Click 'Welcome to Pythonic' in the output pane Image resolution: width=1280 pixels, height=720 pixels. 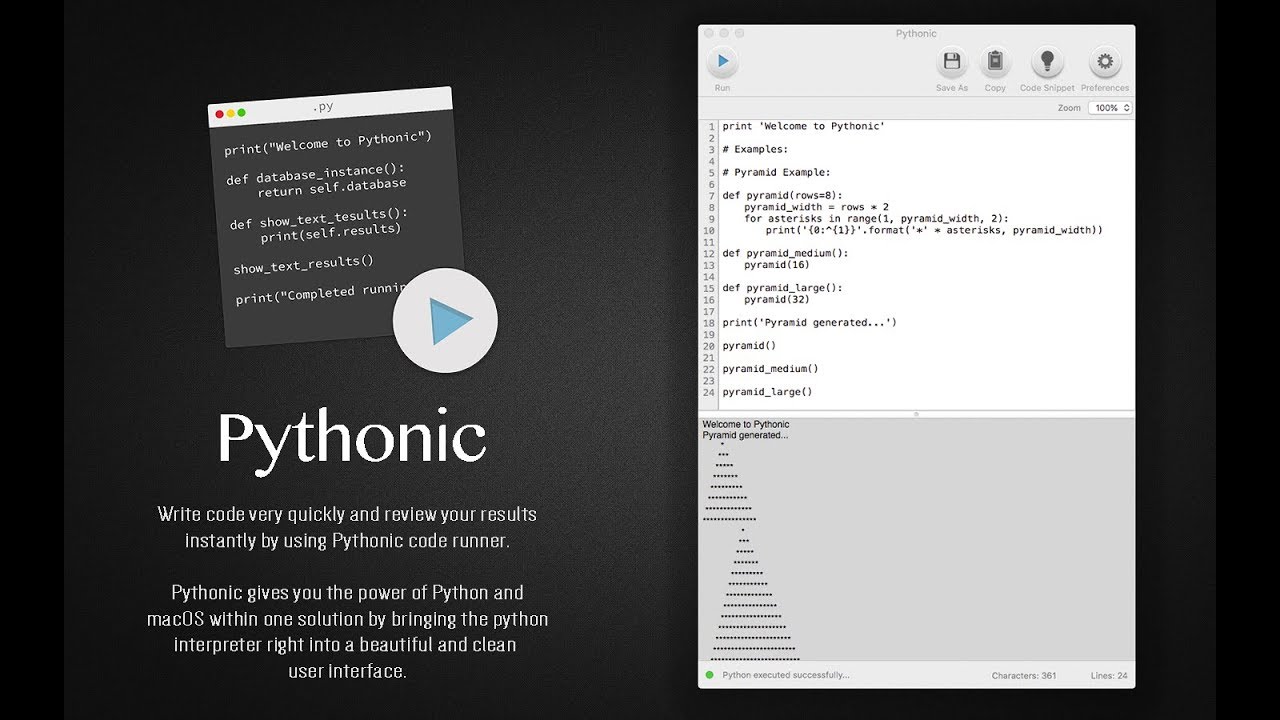[x=746, y=424]
